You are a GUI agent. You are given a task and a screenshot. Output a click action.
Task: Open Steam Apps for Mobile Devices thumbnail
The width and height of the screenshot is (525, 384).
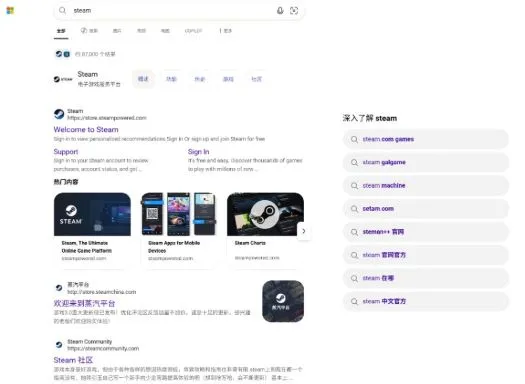click(x=179, y=214)
